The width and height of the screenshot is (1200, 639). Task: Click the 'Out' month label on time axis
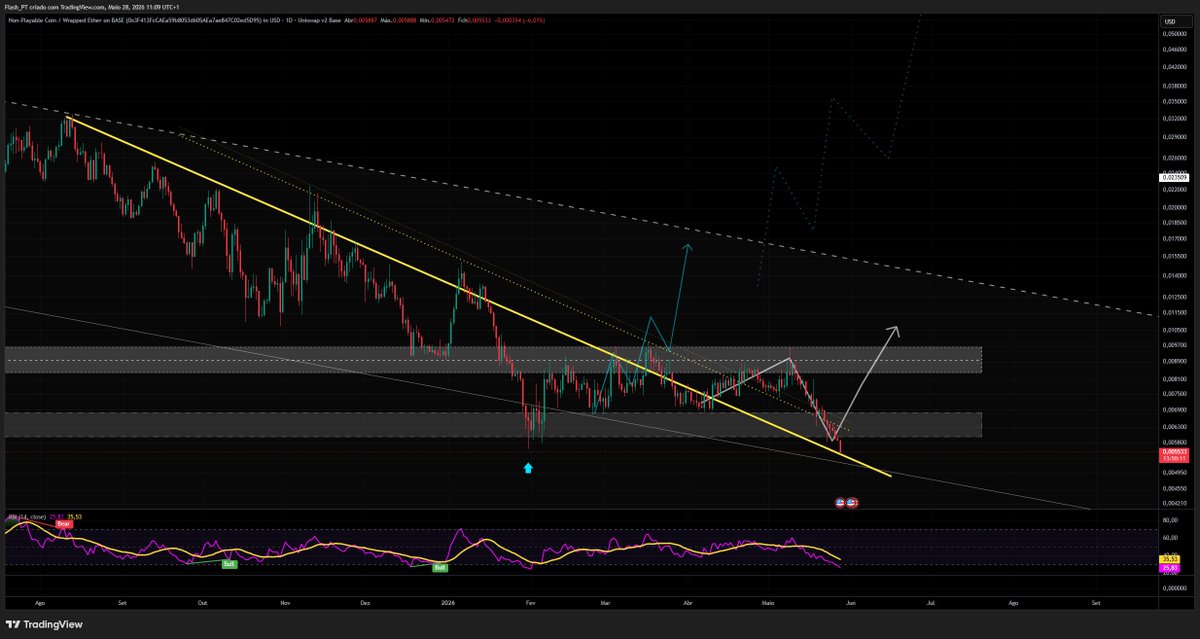coord(203,604)
